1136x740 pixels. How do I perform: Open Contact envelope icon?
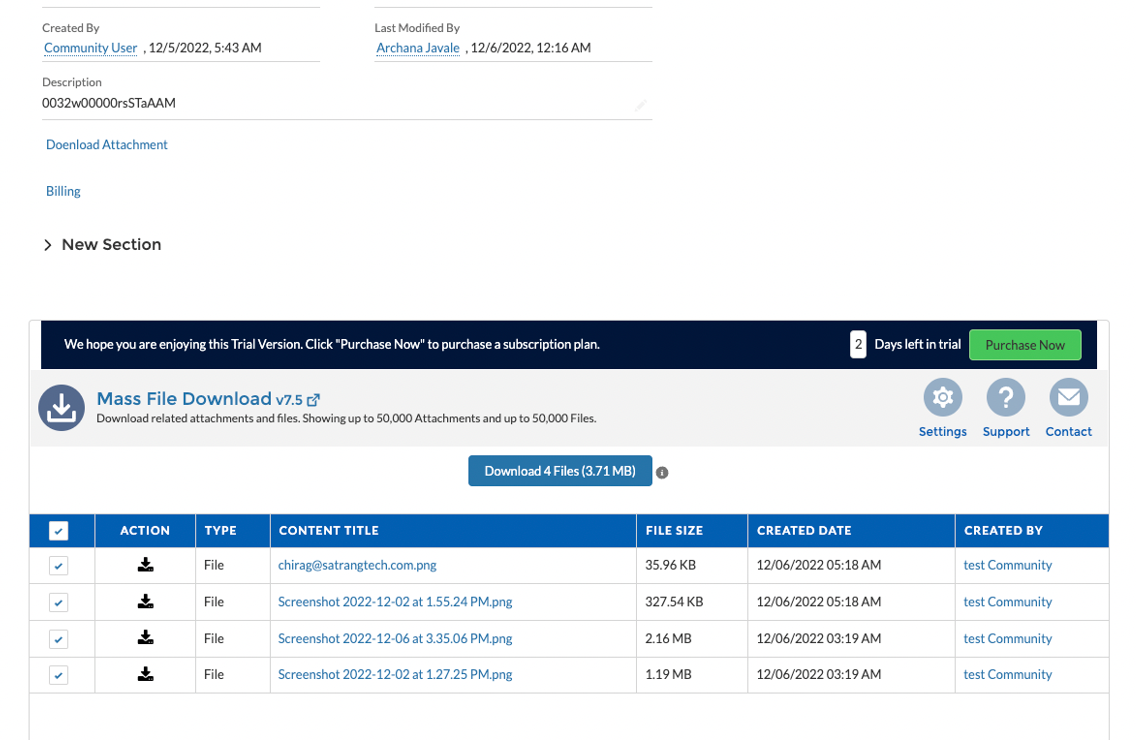1069,397
